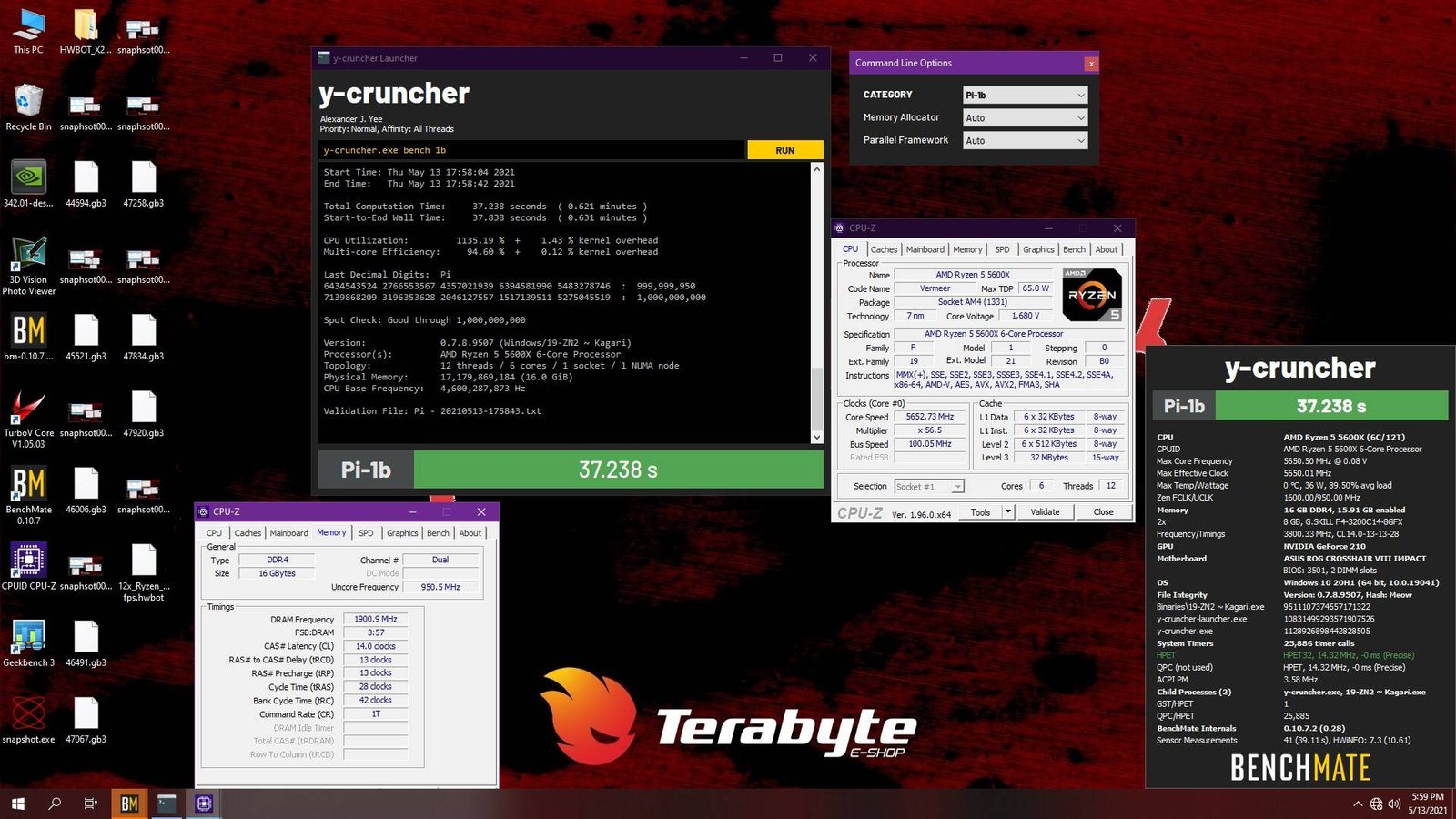
Task: Click the Validate button in CPU-Z
Action: pos(1045,512)
